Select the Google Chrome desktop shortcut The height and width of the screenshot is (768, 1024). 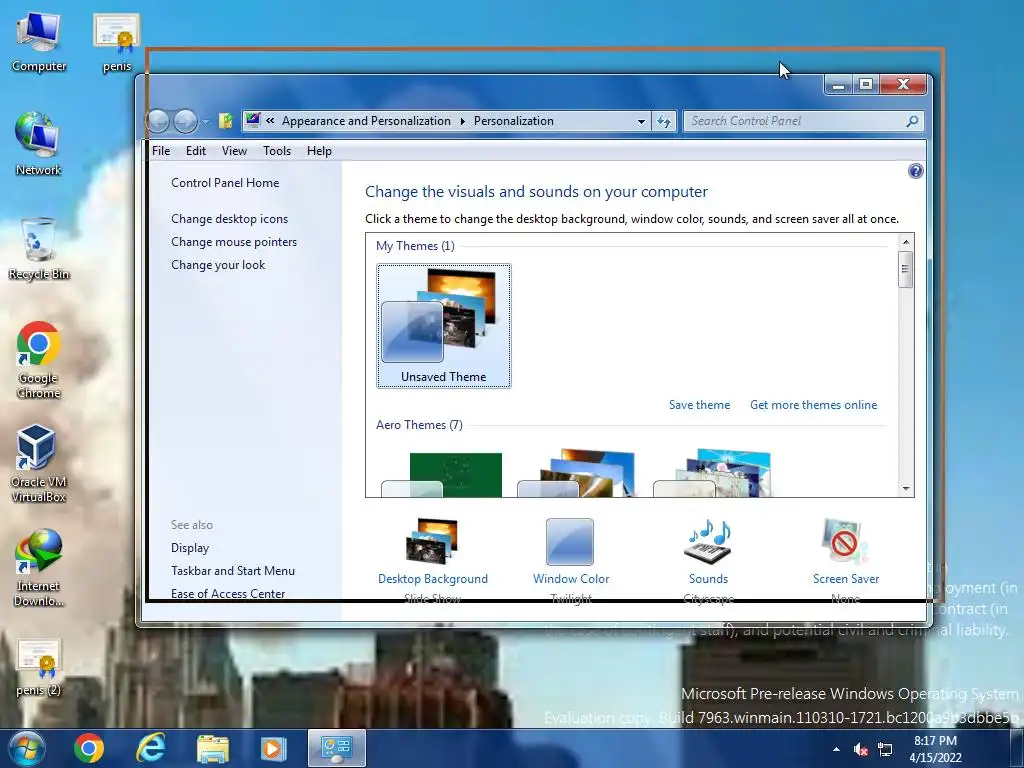point(39,359)
